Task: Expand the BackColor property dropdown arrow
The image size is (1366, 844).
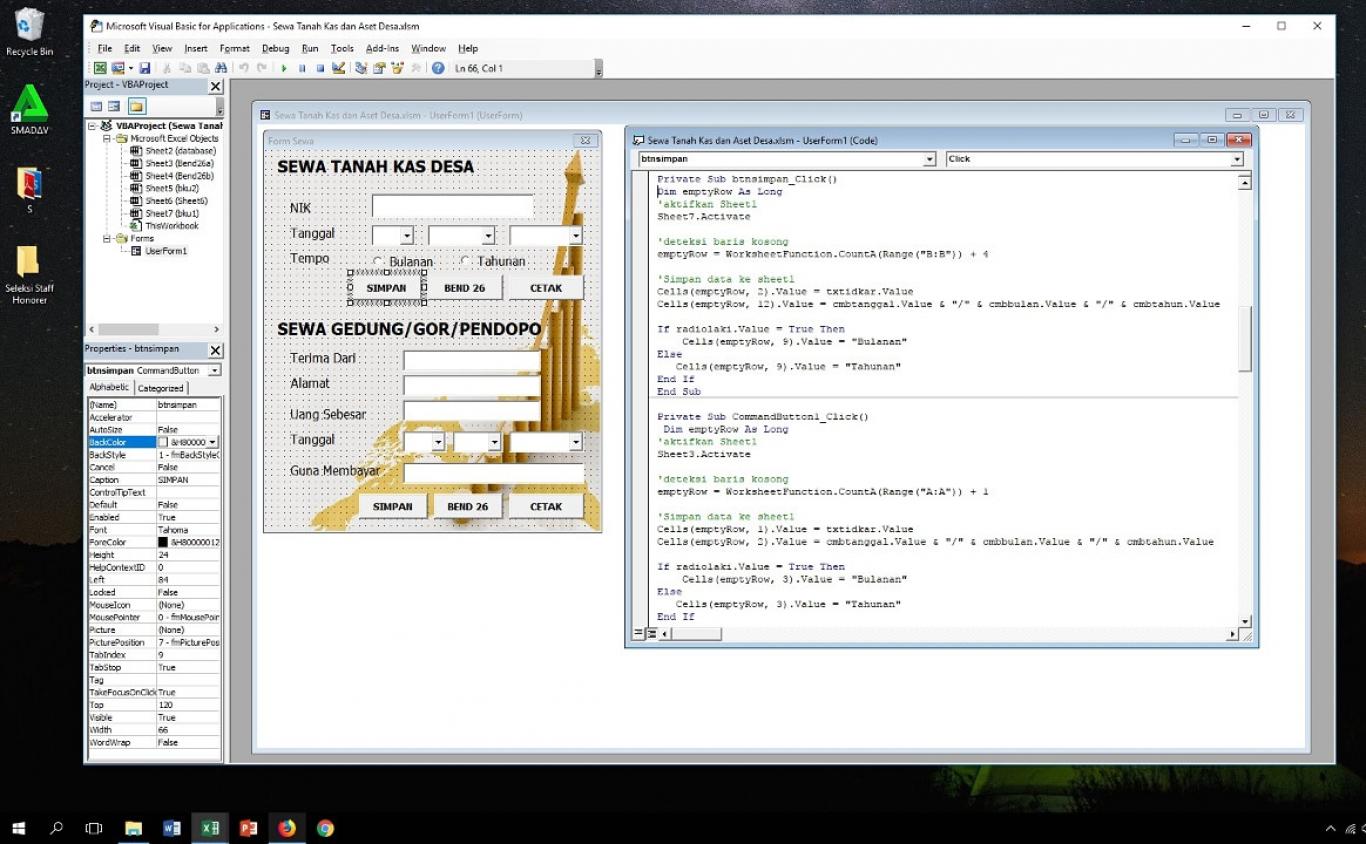Action: tap(212, 442)
